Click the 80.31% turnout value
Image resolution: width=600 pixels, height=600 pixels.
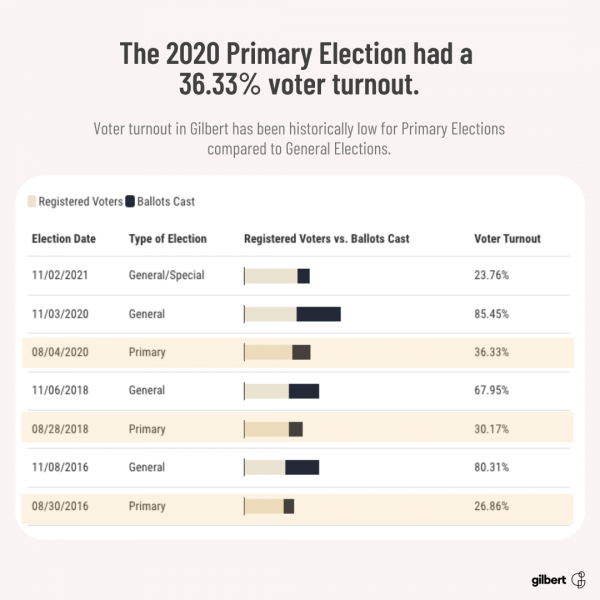[x=491, y=467]
